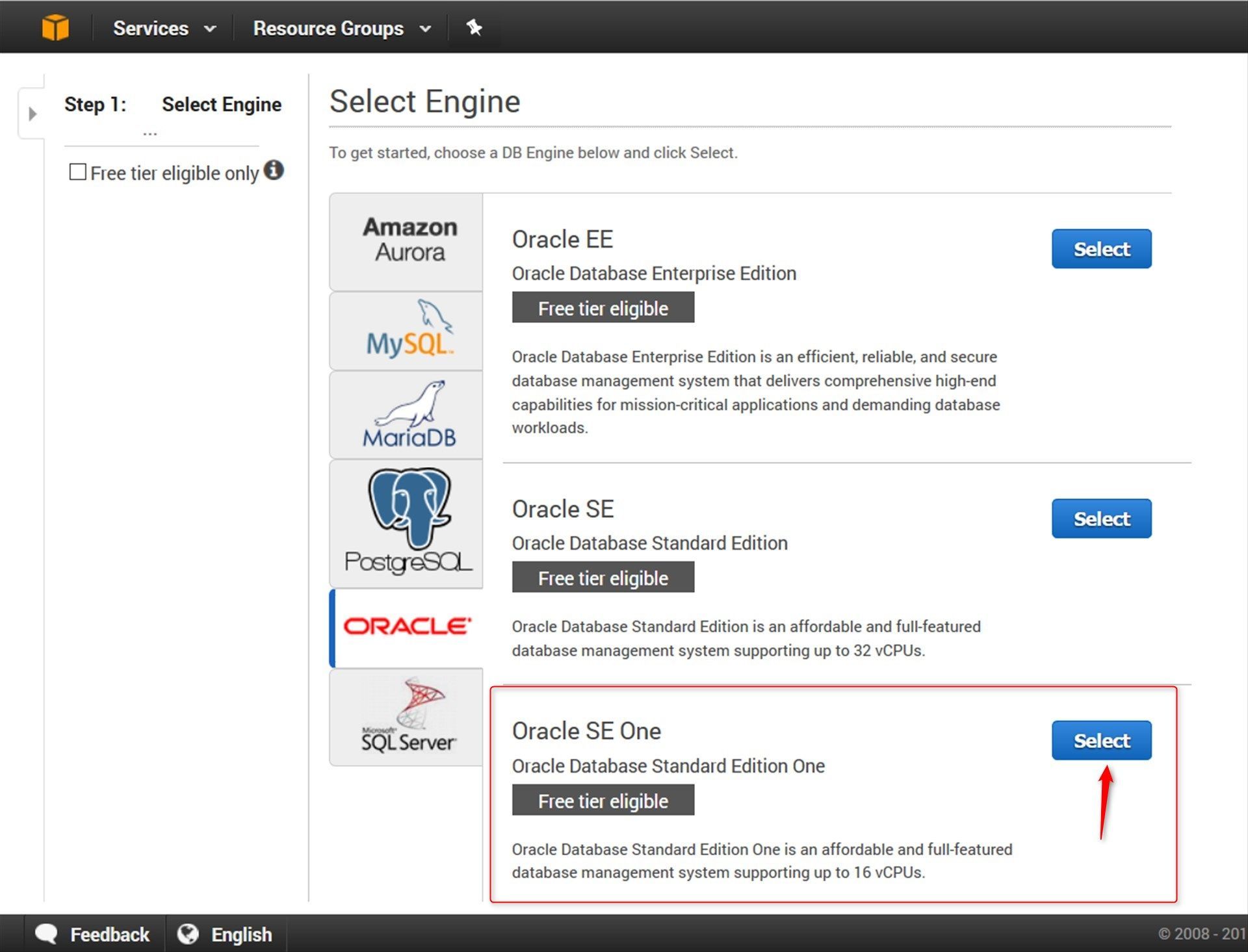Click Oracle Database Enterprise Edition subtitle
Viewport: 1248px width, 952px height.
(x=654, y=274)
